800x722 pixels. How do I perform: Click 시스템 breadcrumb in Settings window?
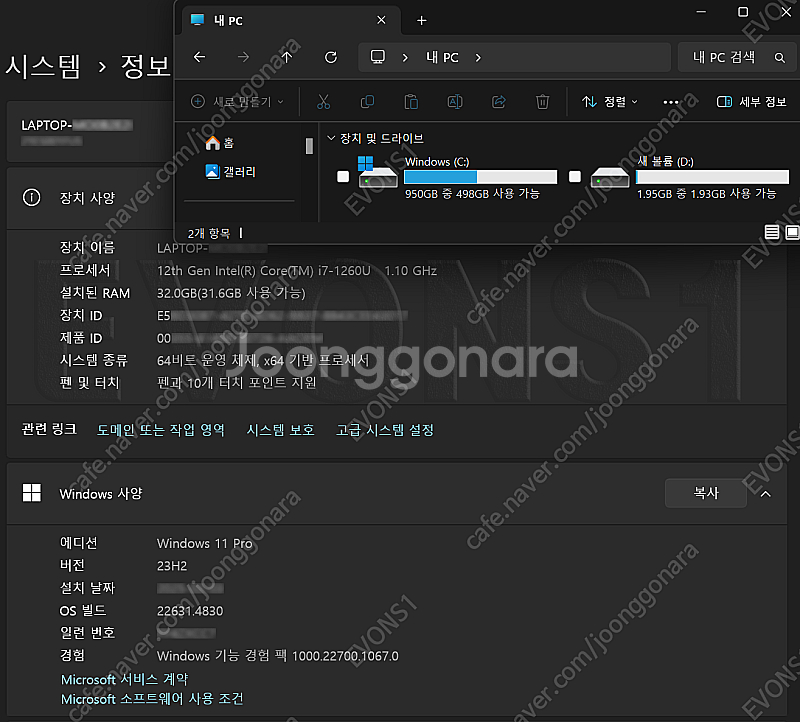(43, 66)
